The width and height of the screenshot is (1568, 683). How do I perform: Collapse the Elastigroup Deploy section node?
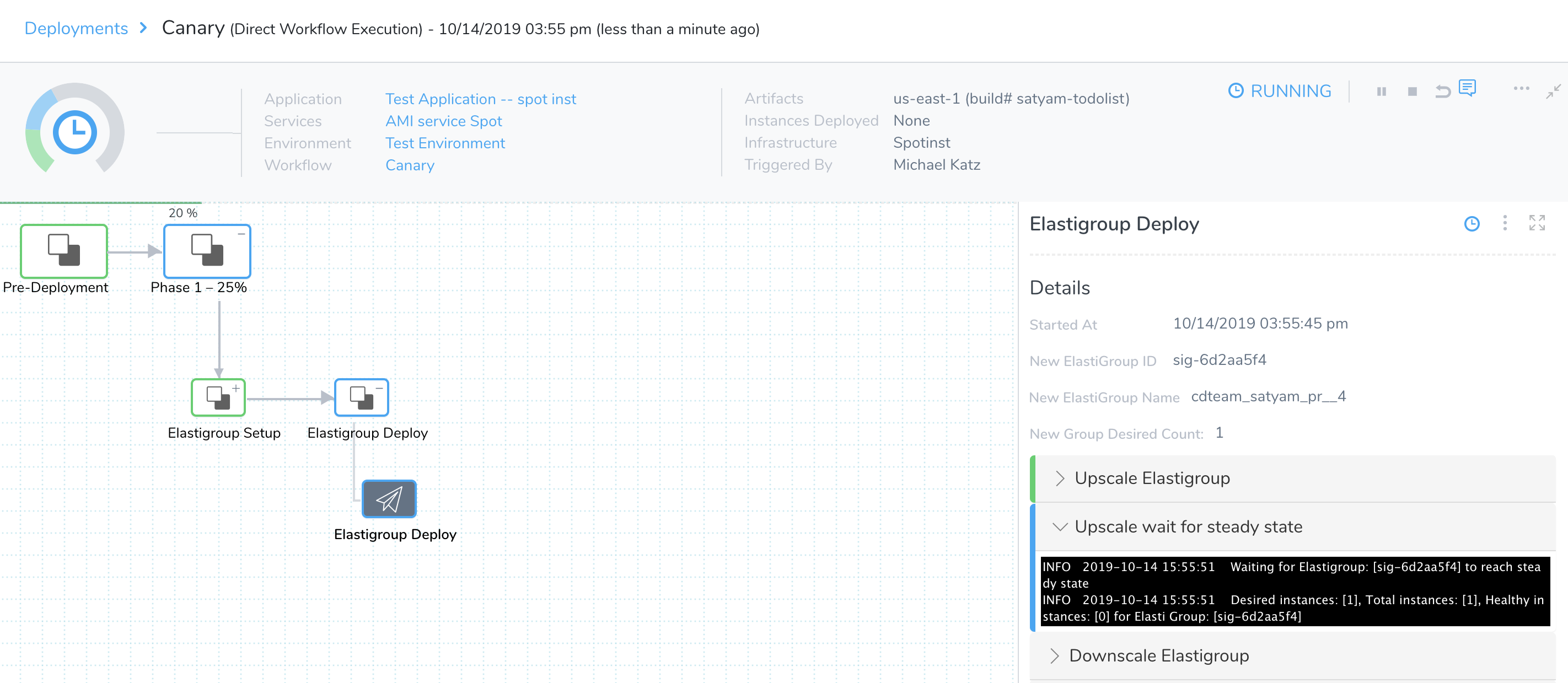click(x=379, y=389)
